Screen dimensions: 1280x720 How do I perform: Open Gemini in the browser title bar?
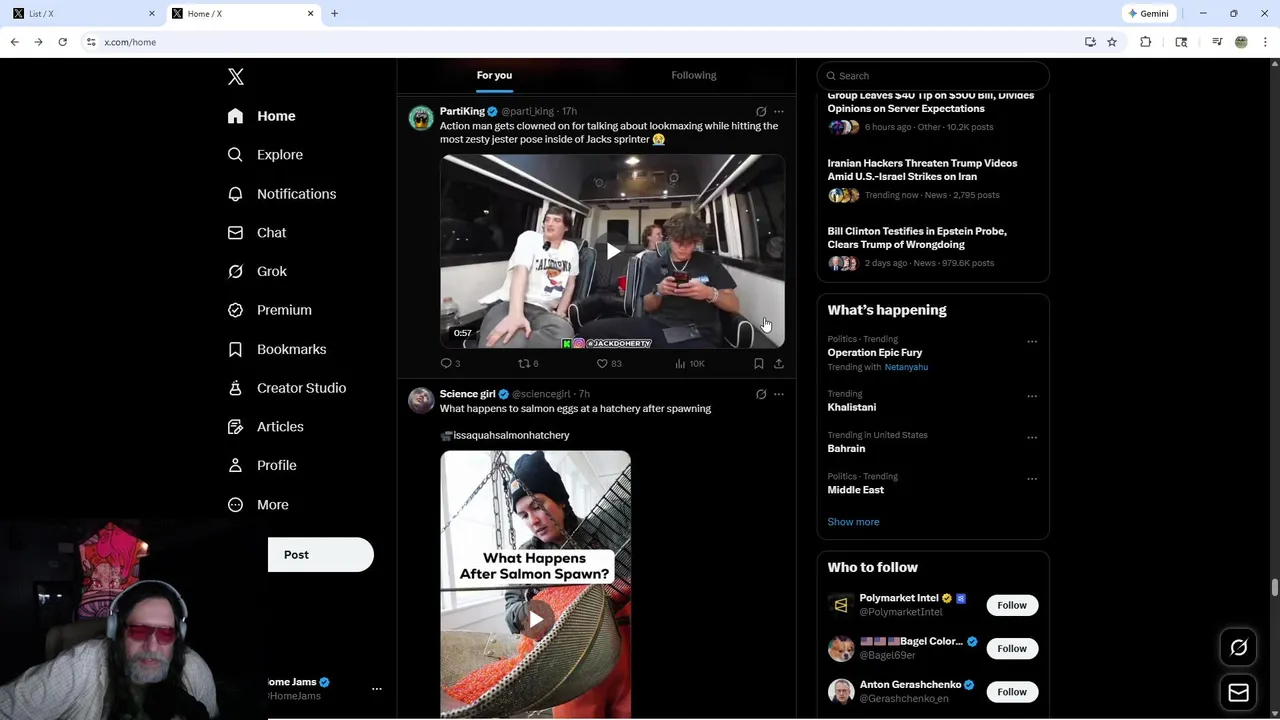[1148, 14]
